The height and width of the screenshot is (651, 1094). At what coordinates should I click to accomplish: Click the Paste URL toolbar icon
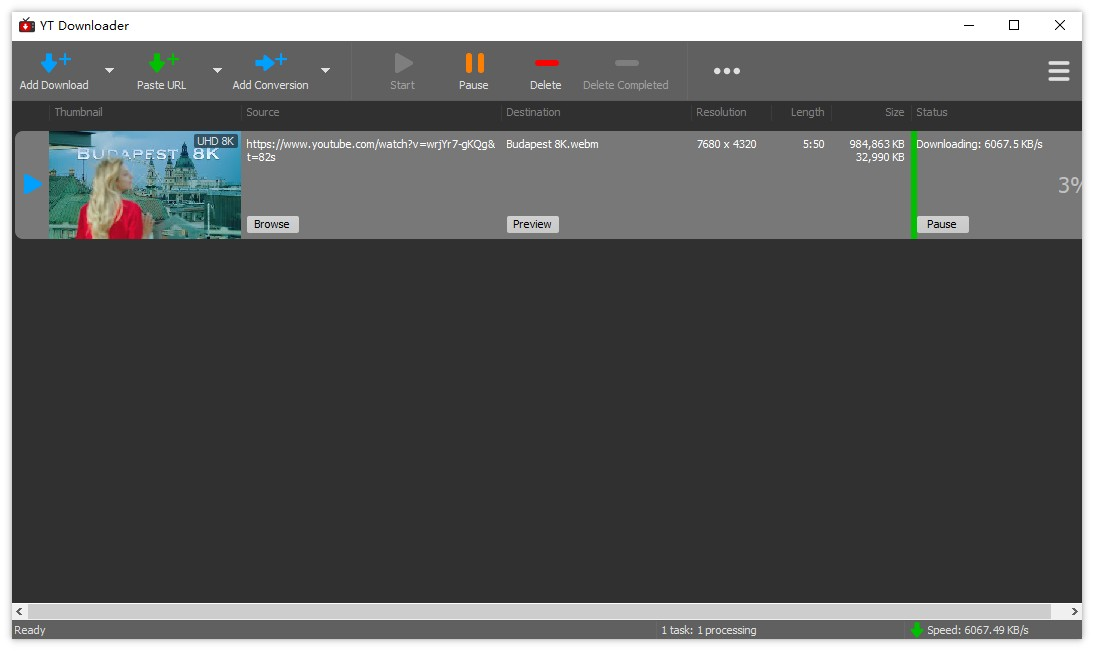[163, 63]
